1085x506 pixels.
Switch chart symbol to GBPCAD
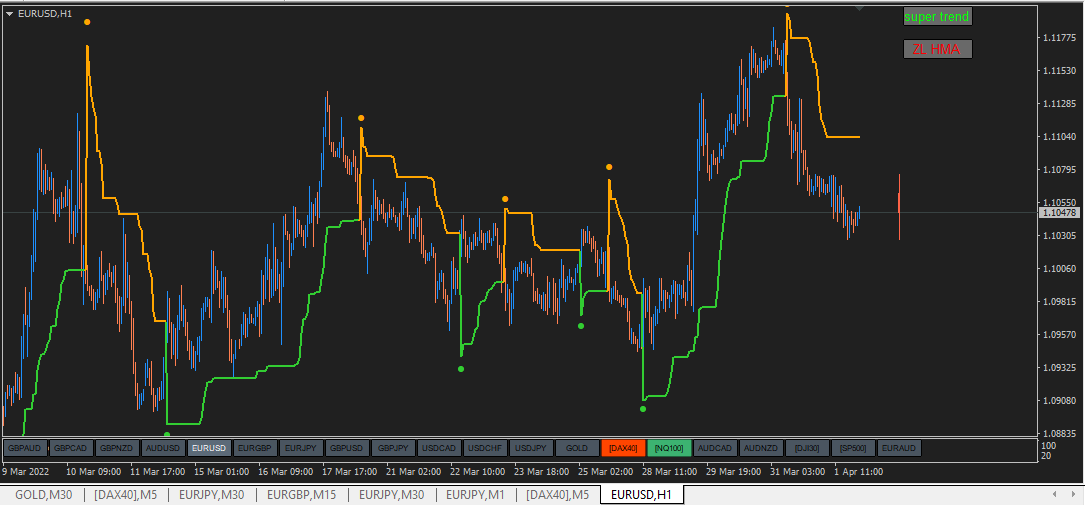coord(71,449)
